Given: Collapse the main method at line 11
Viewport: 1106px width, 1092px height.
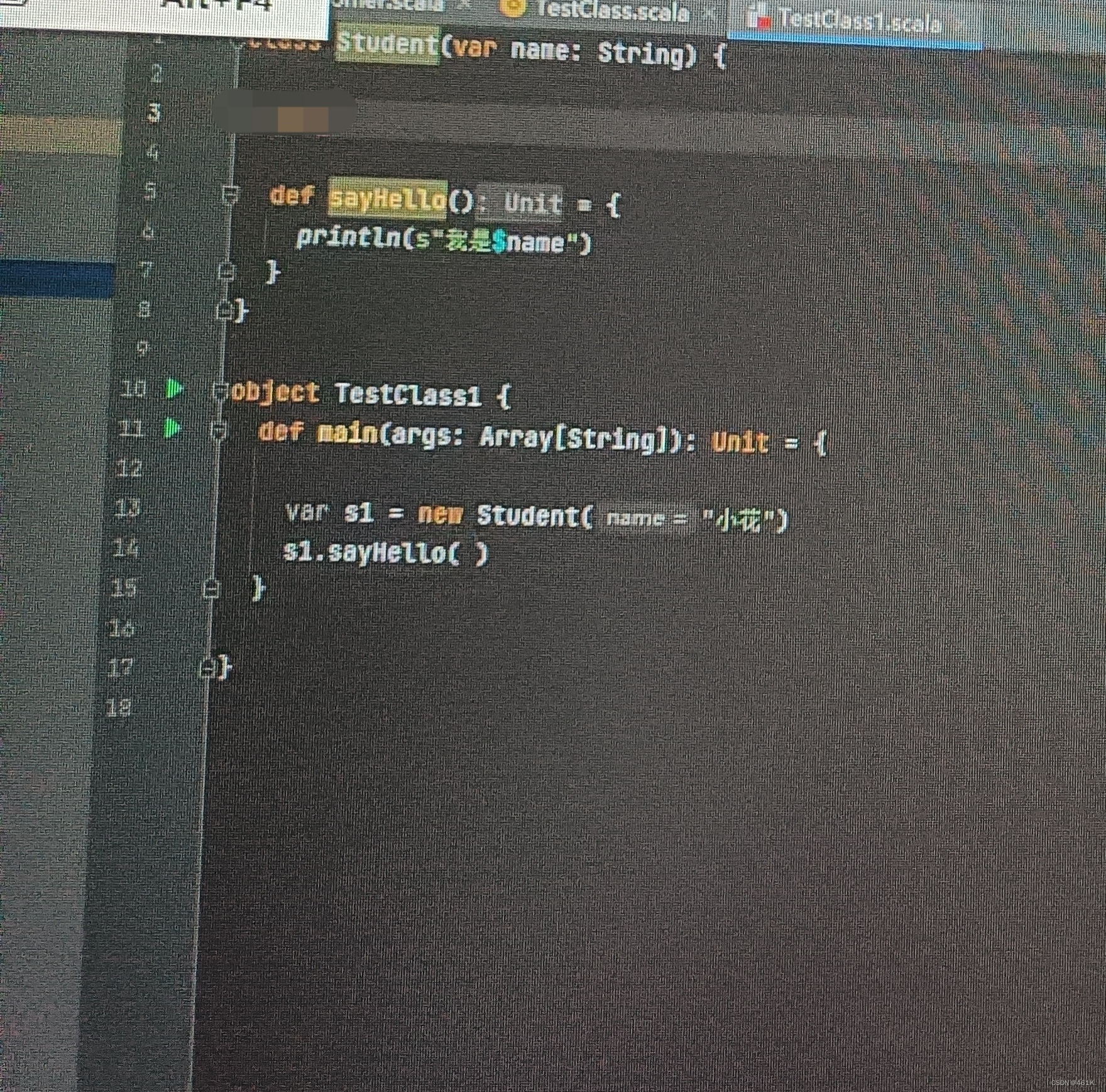Looking at the screenshot, I should 219,431.
